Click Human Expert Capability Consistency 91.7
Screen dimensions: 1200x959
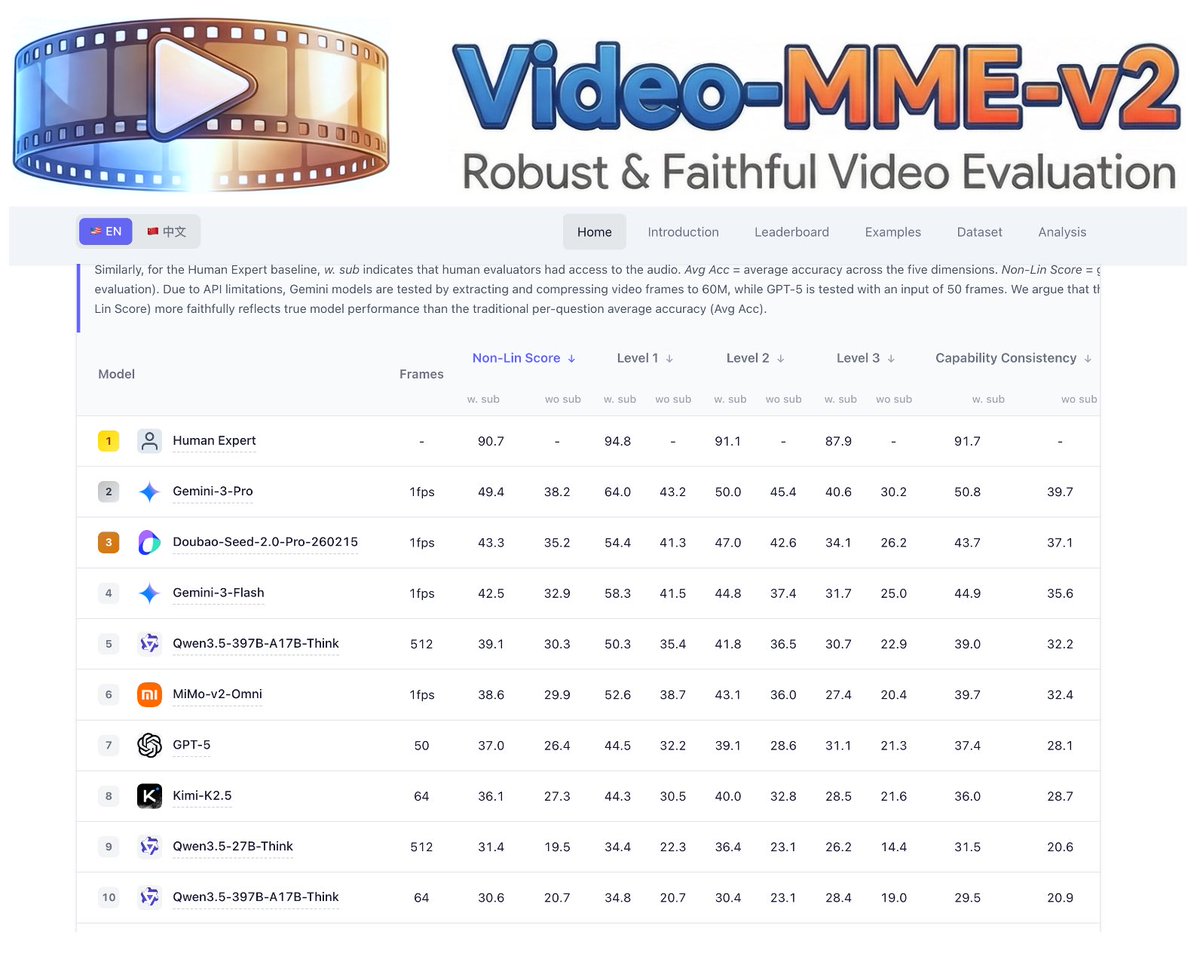[x=967, y=441]
